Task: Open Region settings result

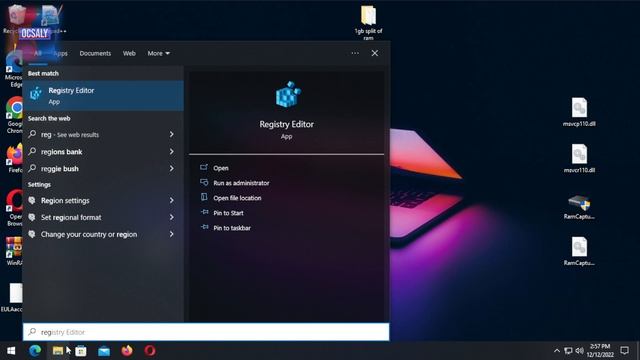Action: tap(103, 200)
